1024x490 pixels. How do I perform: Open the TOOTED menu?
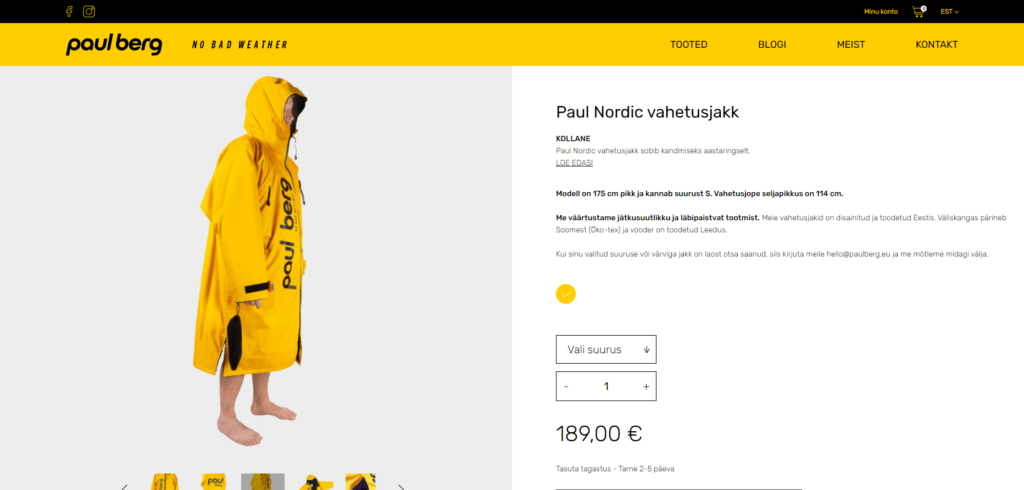tap(688, 44)
